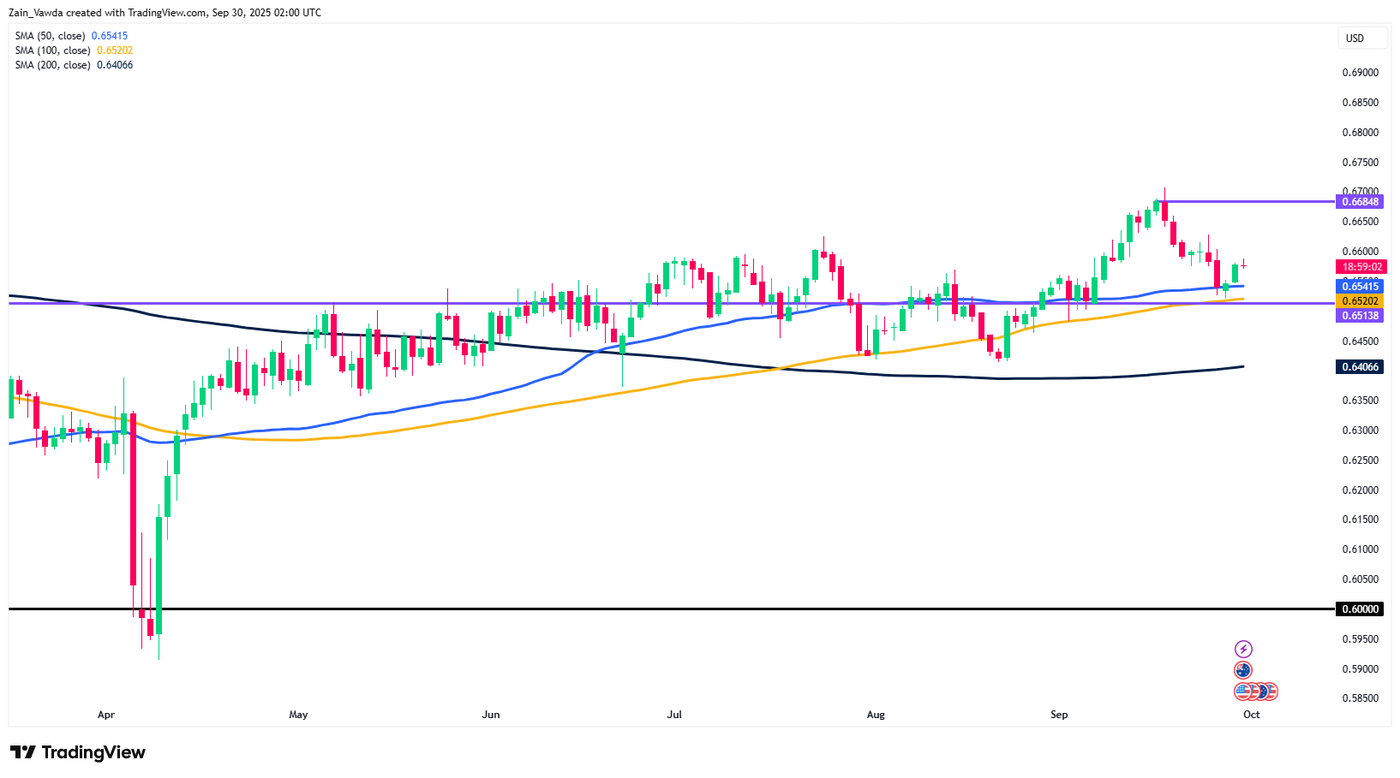The width and height of the screenshot is (1400, 778).
Task: Click the leftmost US flag icon
Action: [x=1242, y=691]
